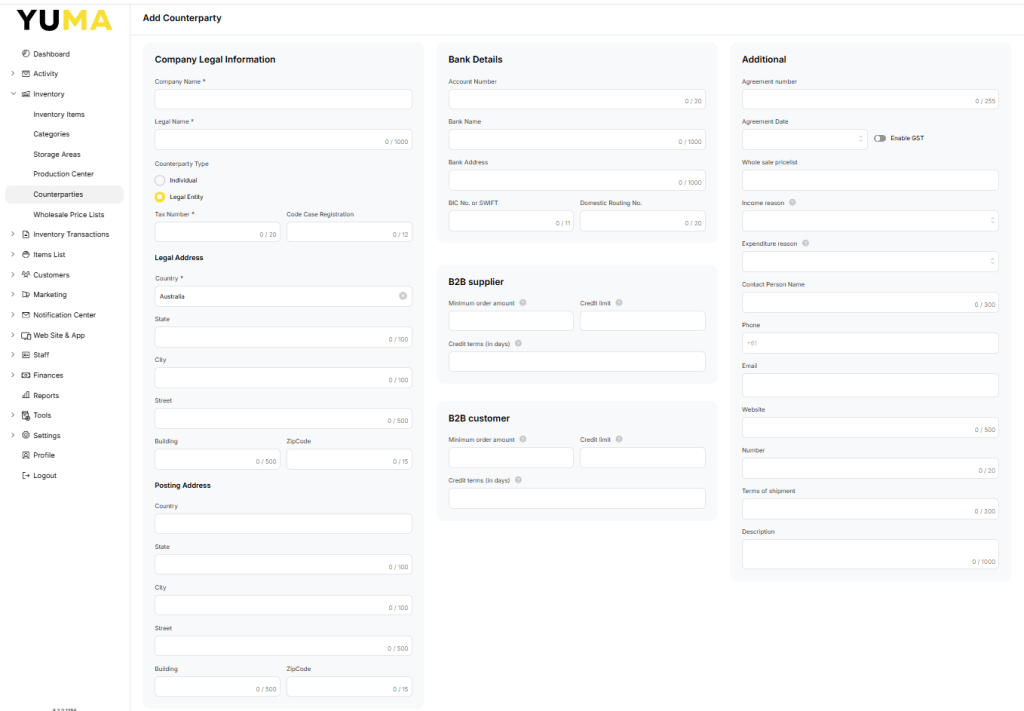Click the Tax Number input field
1024x711 pixels.
(x=217, y=232)
